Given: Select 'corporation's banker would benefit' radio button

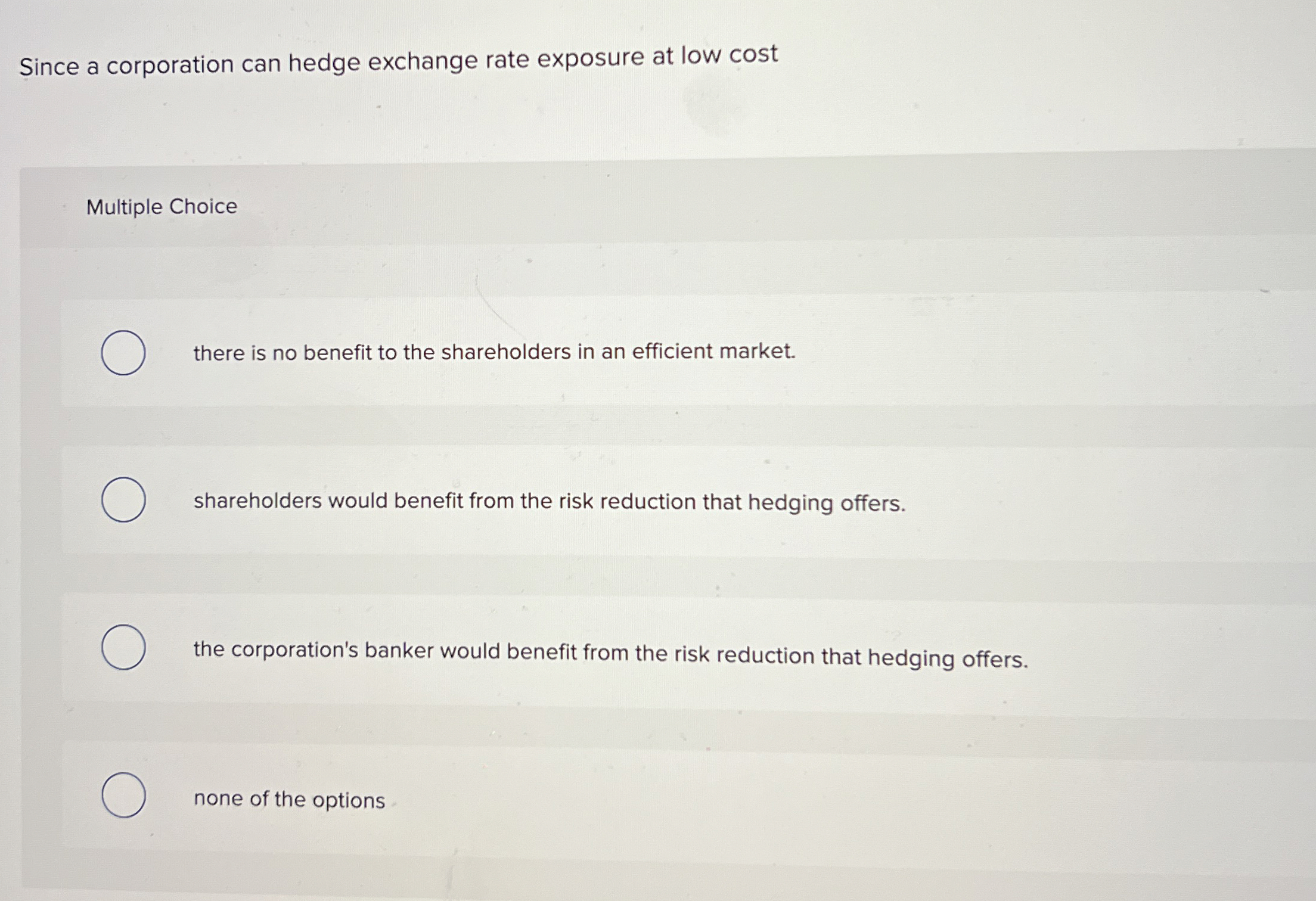Looking at the screenshot, I should [123, 648].
